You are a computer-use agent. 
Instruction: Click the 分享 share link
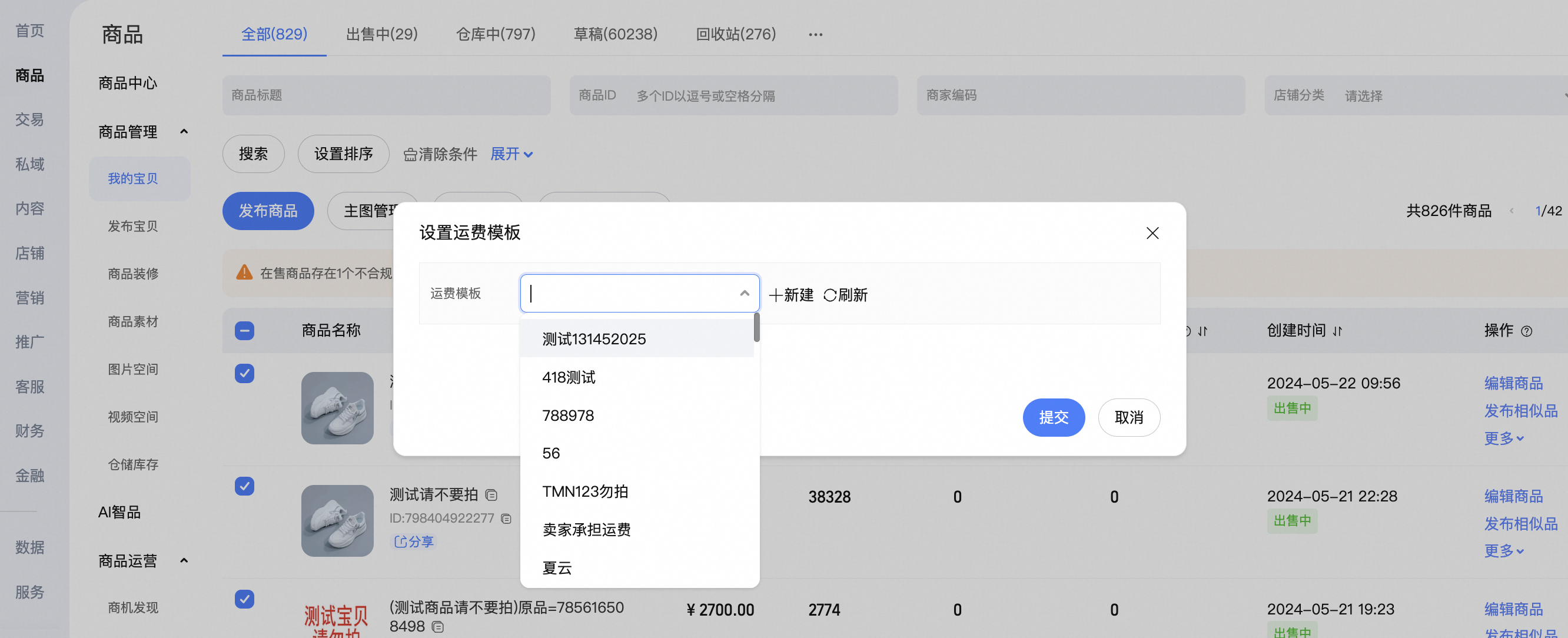pos(413,541)
